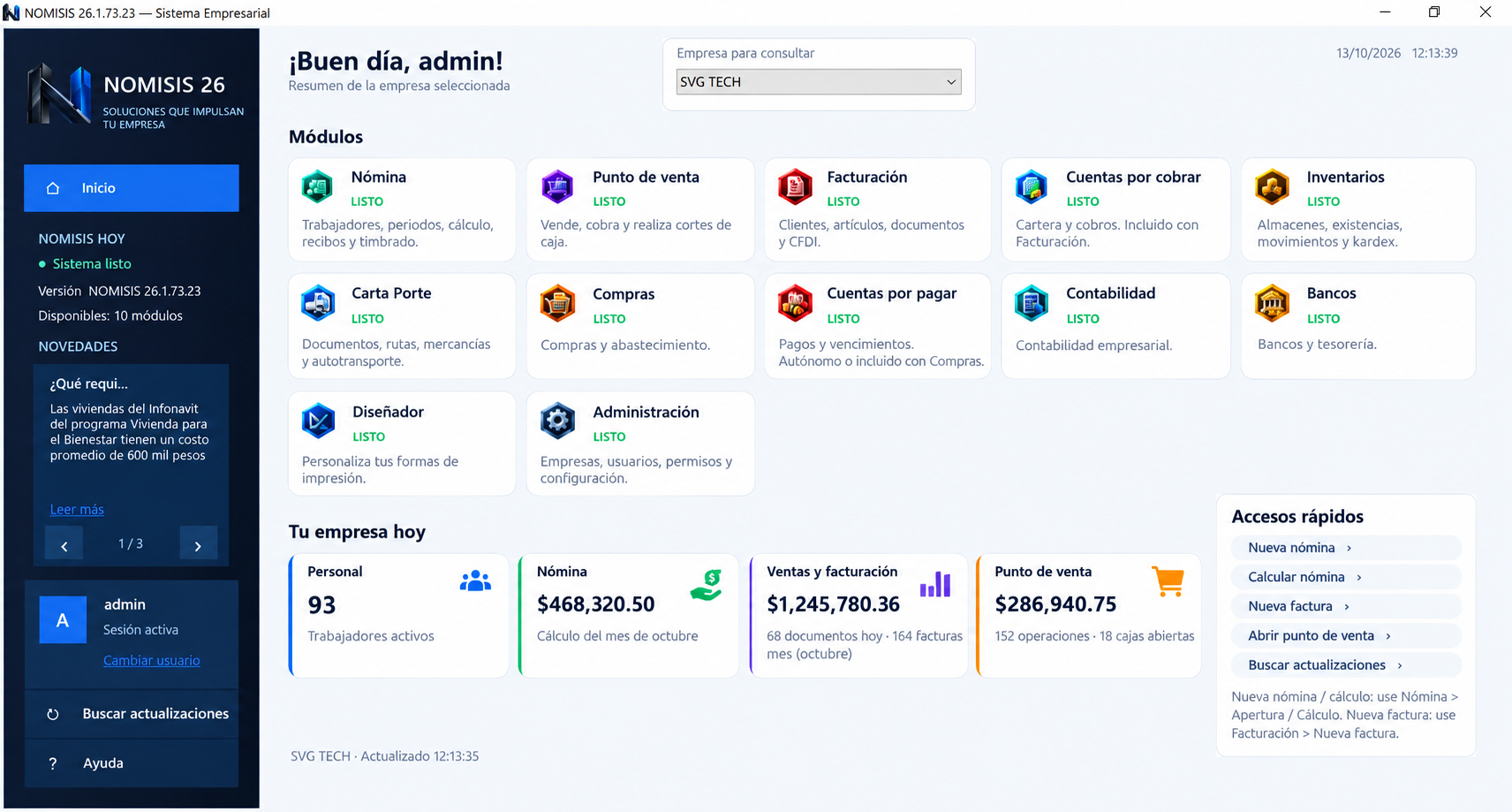Open the Calcular nómina quick access
Image resolution: width=1512 pixels, height=812 pixels.
(x=1346, y=577)
